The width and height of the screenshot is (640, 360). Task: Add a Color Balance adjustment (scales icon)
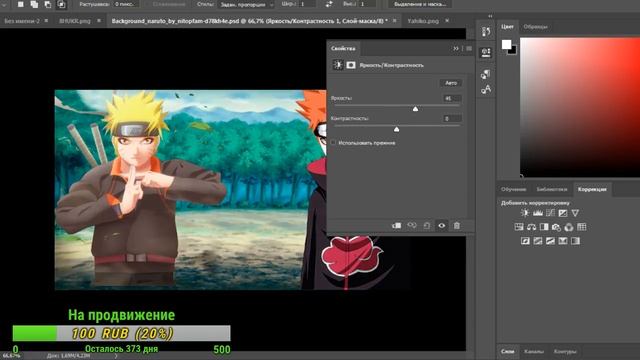coord(531,227)
